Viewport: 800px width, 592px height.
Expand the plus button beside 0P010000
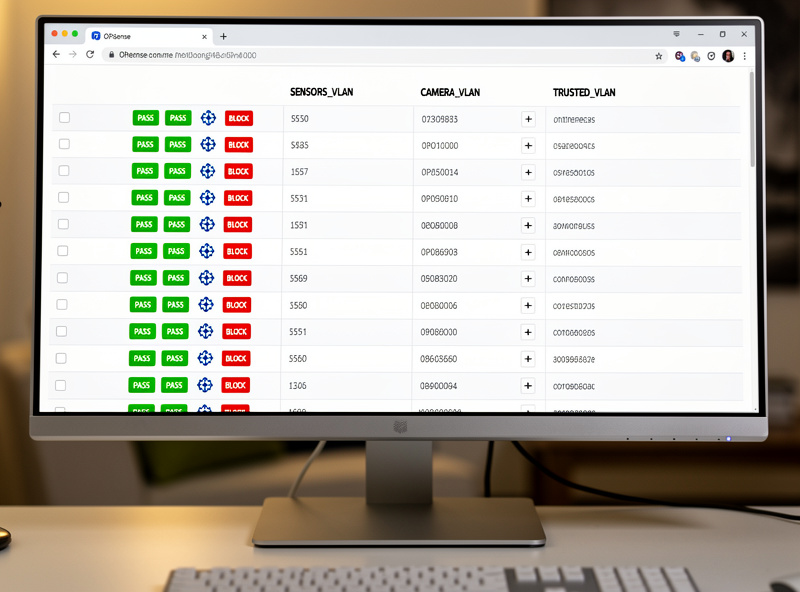(x=529, y=145)
